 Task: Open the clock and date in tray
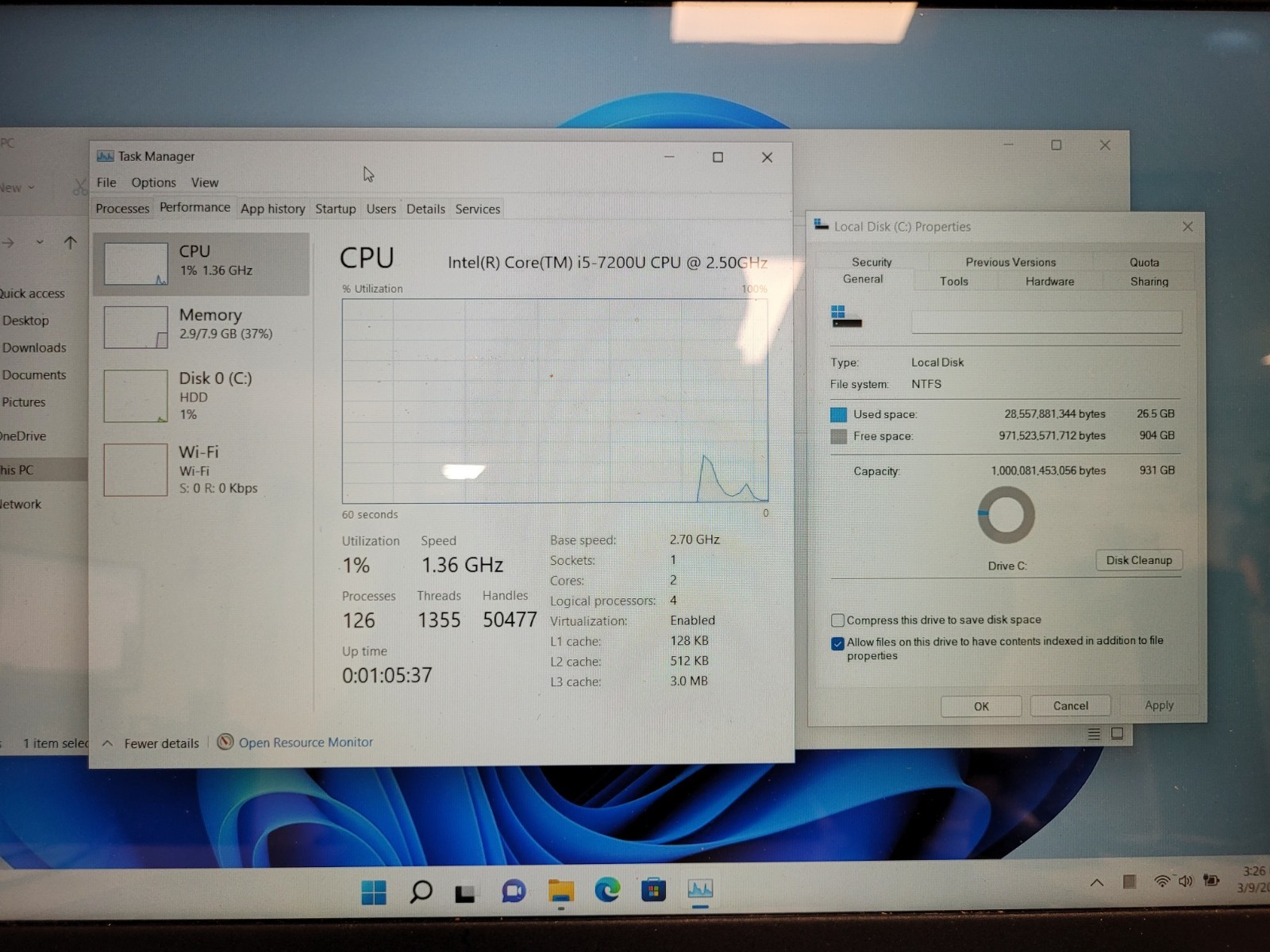point(1253,879)
